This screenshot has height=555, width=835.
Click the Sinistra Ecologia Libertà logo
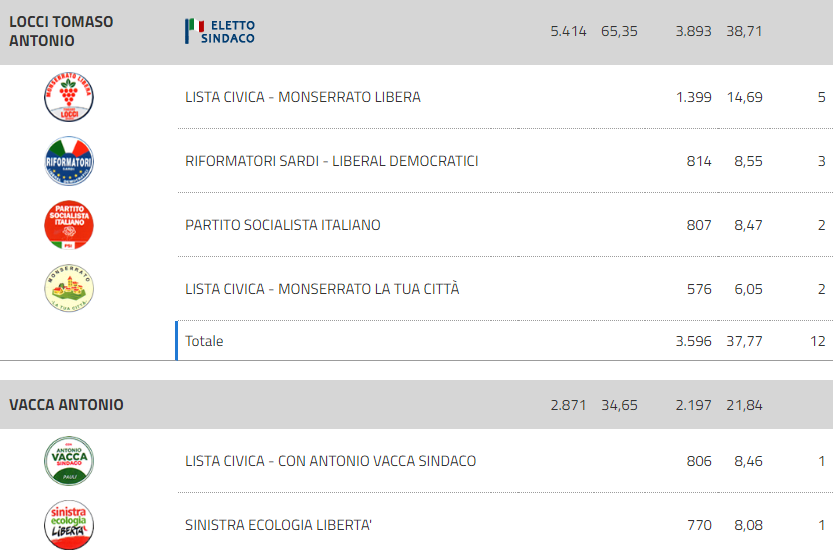(x=69, y=525)
